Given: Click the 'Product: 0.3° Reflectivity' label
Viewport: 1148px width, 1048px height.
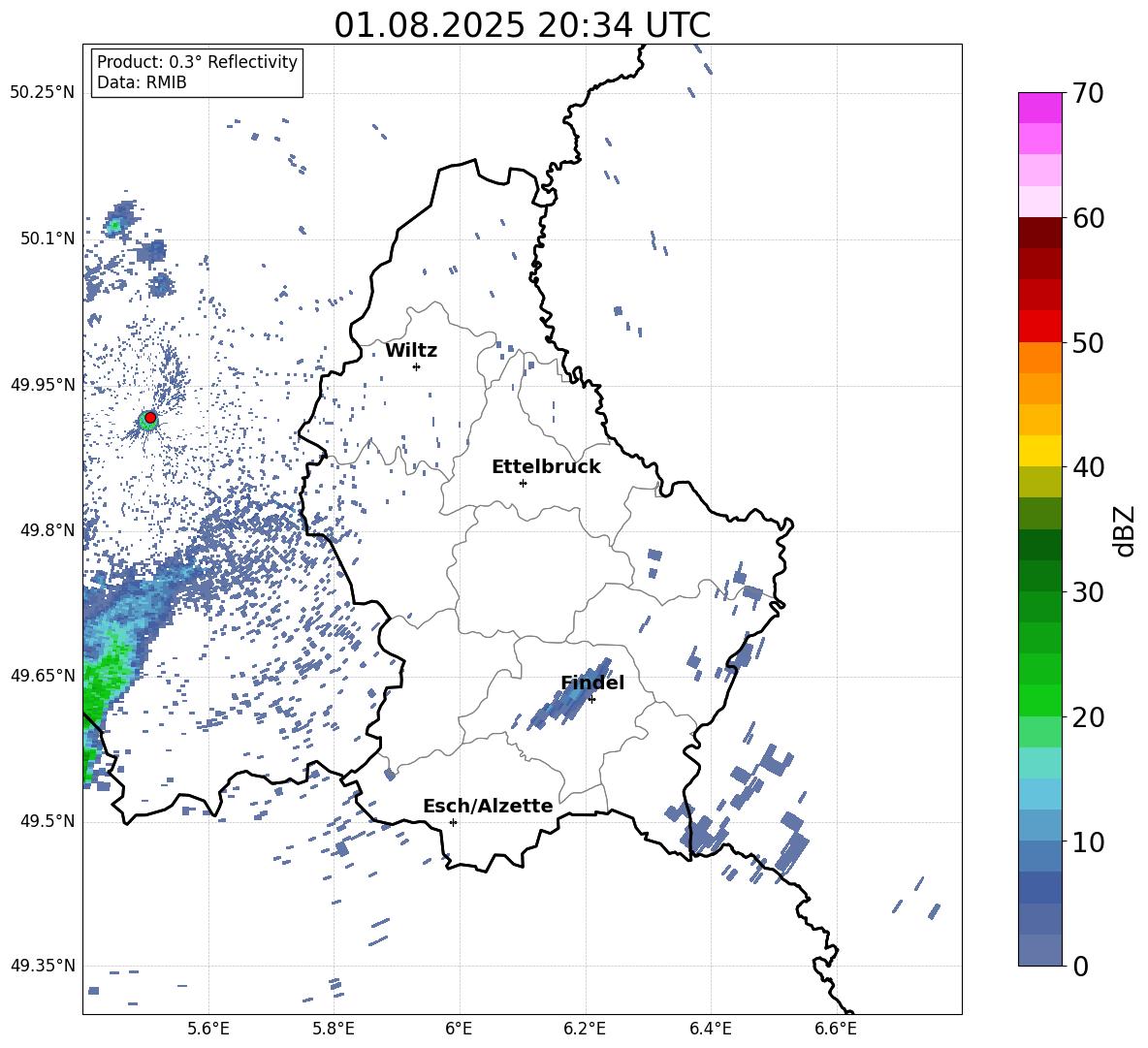Looking at the screenshot, I should coord(197,61).
